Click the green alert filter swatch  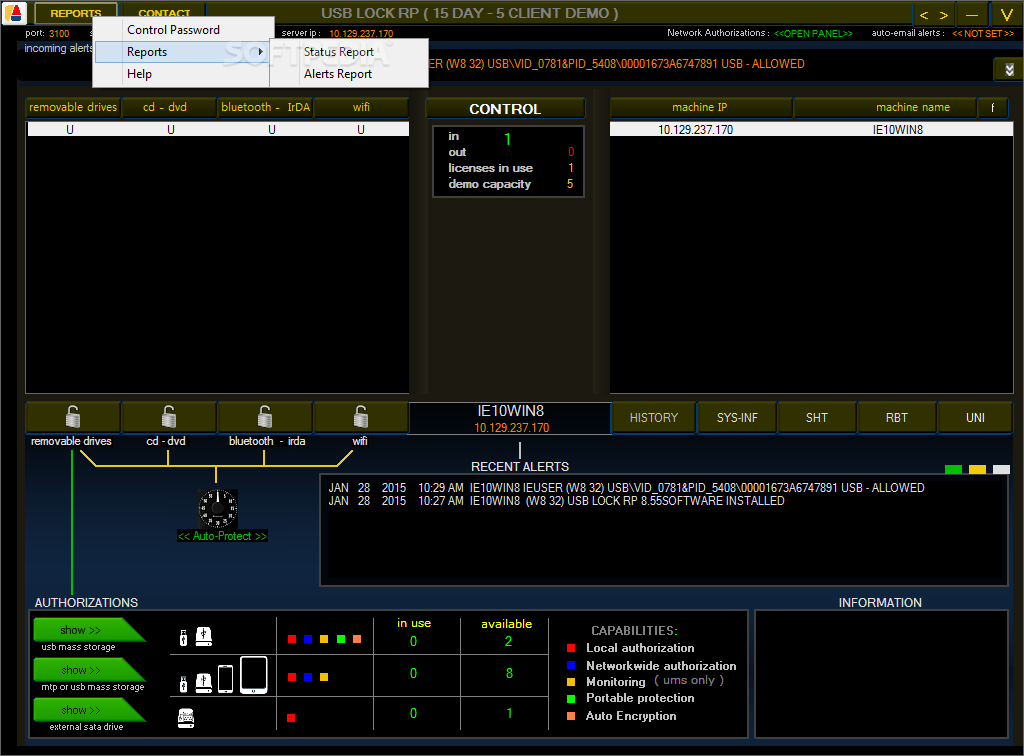pyautogui.click(x=953, y=469)
